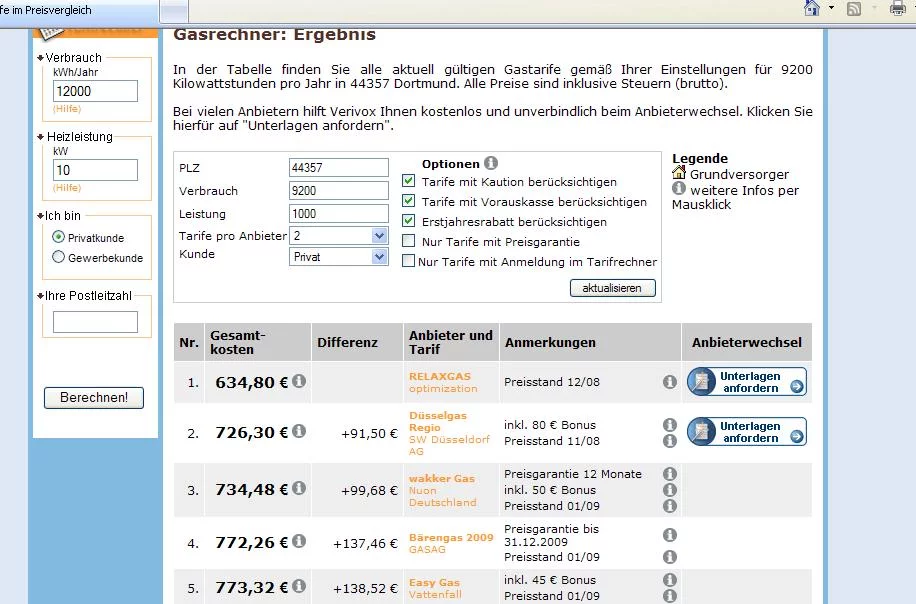Open dropdown arrow next to Home icon
The height and width of the screenshot is (604, 916).
tap(831, 8)
